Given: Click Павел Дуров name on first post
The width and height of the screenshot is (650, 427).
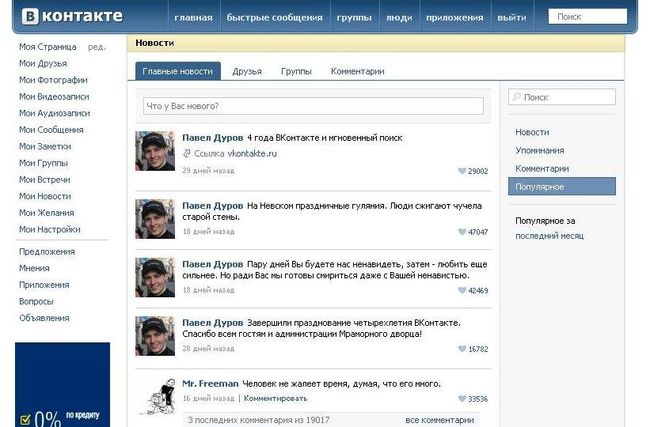Looking at the screenshot, I should coord(213,138).
